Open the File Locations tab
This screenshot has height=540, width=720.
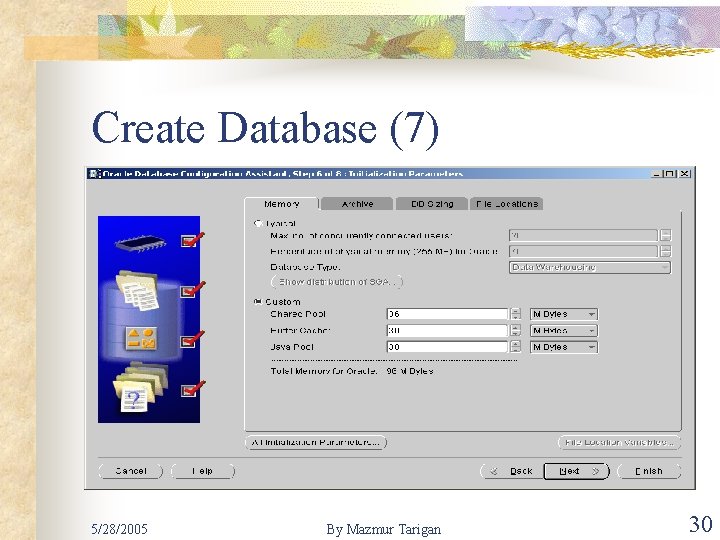[506, 204]
